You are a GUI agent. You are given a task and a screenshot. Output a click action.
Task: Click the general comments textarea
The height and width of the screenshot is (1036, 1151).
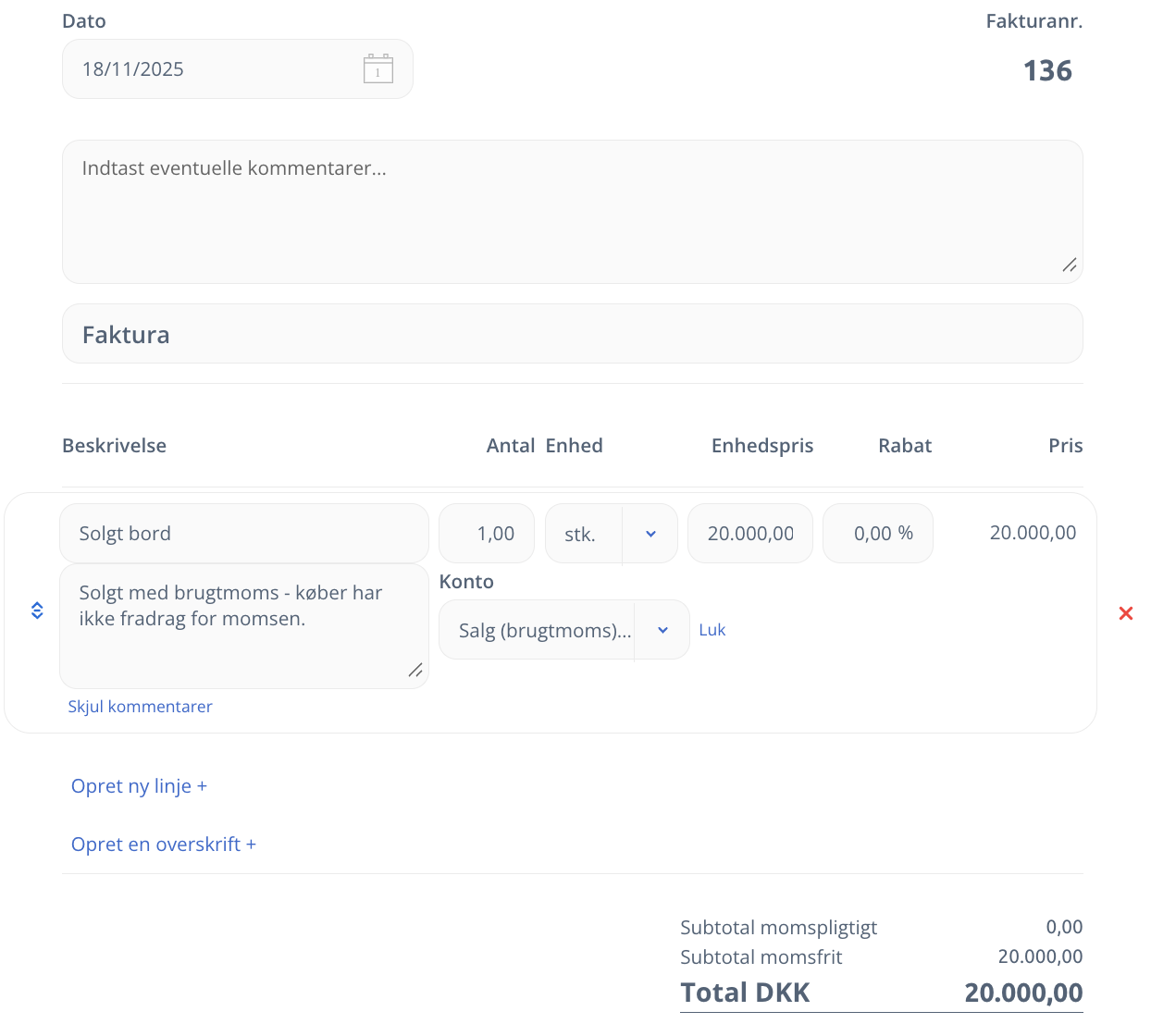click(572, 212)
